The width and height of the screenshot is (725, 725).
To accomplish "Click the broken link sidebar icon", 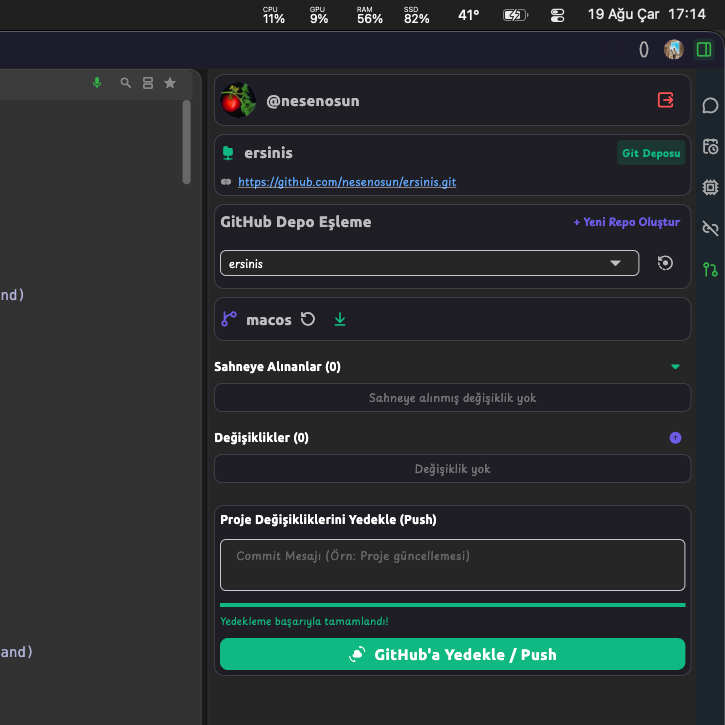I will tap(710, 228).
